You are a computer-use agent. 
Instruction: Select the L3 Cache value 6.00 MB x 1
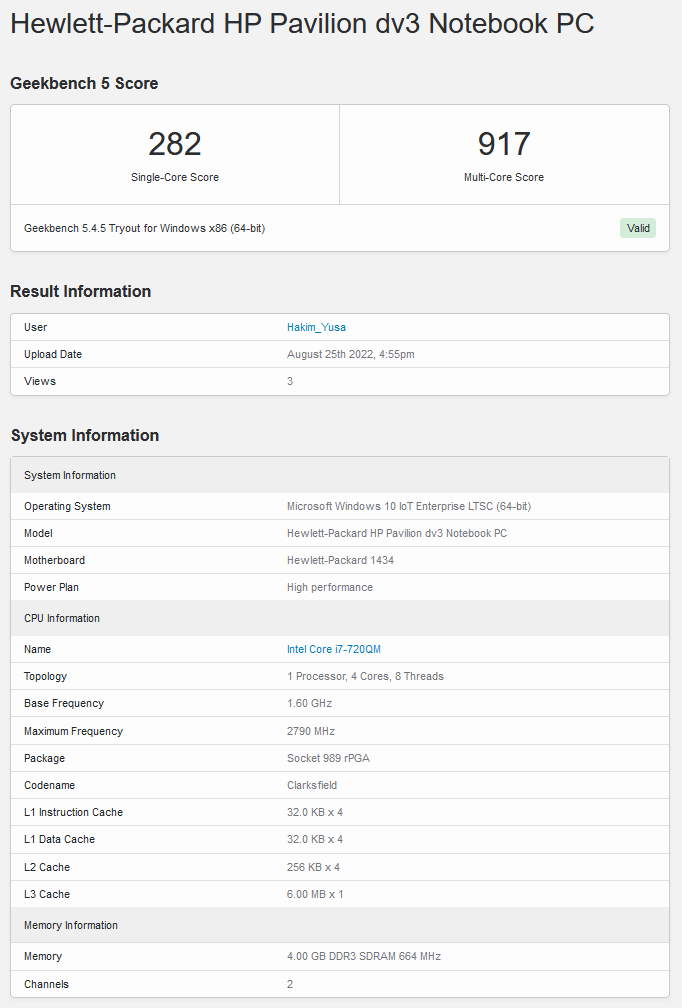click(x=315, y=894)
